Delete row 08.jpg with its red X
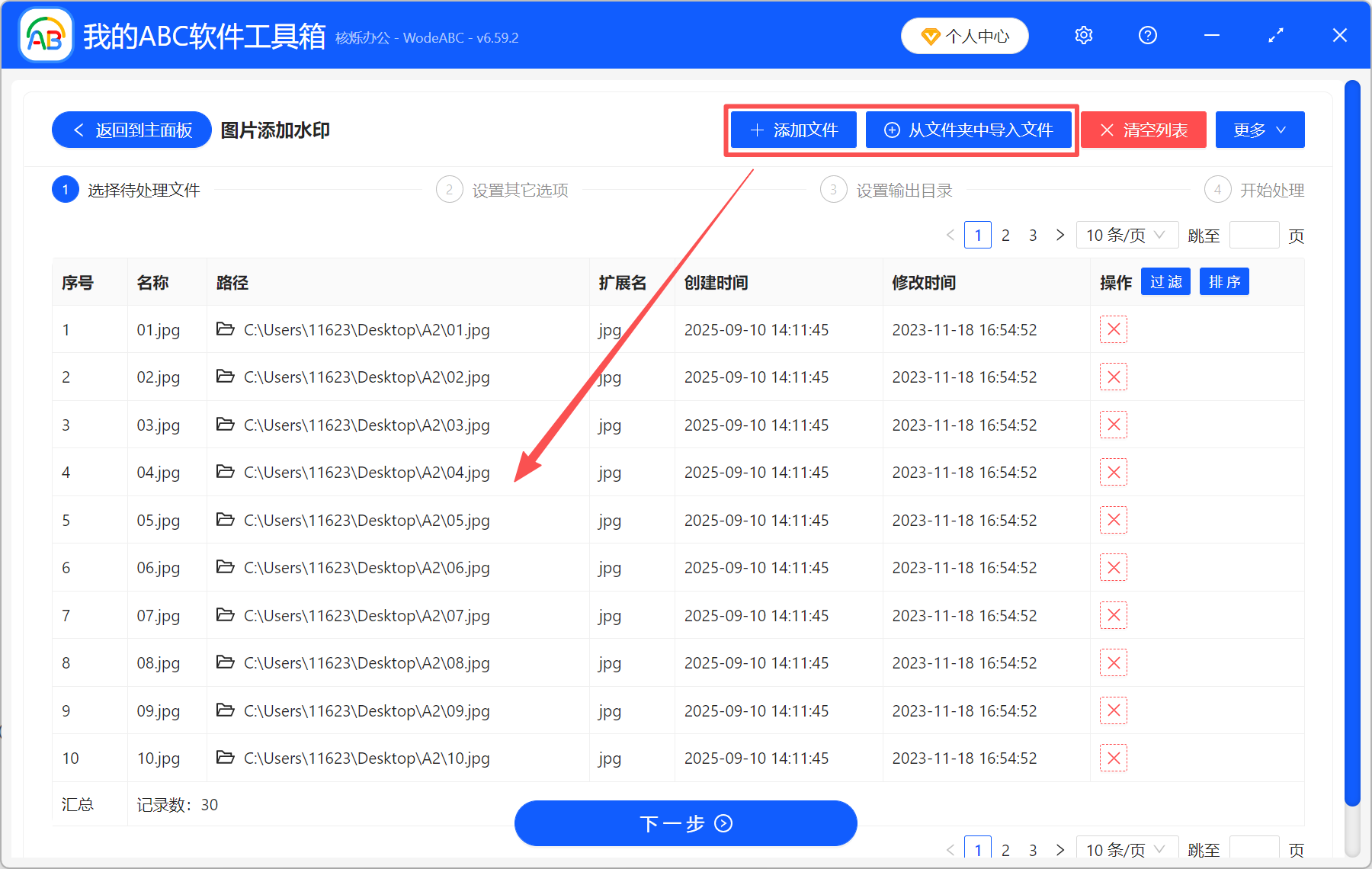 (x=1114, y=662)
